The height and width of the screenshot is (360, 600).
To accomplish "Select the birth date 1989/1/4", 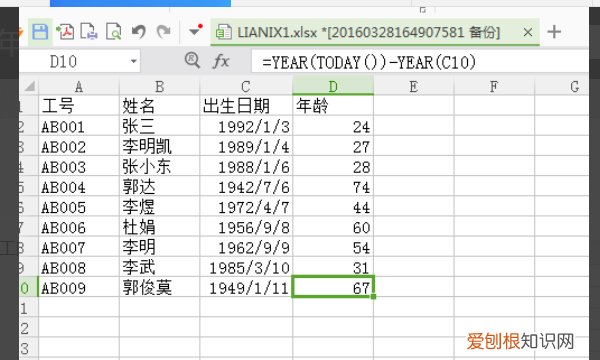I will 246,147.
